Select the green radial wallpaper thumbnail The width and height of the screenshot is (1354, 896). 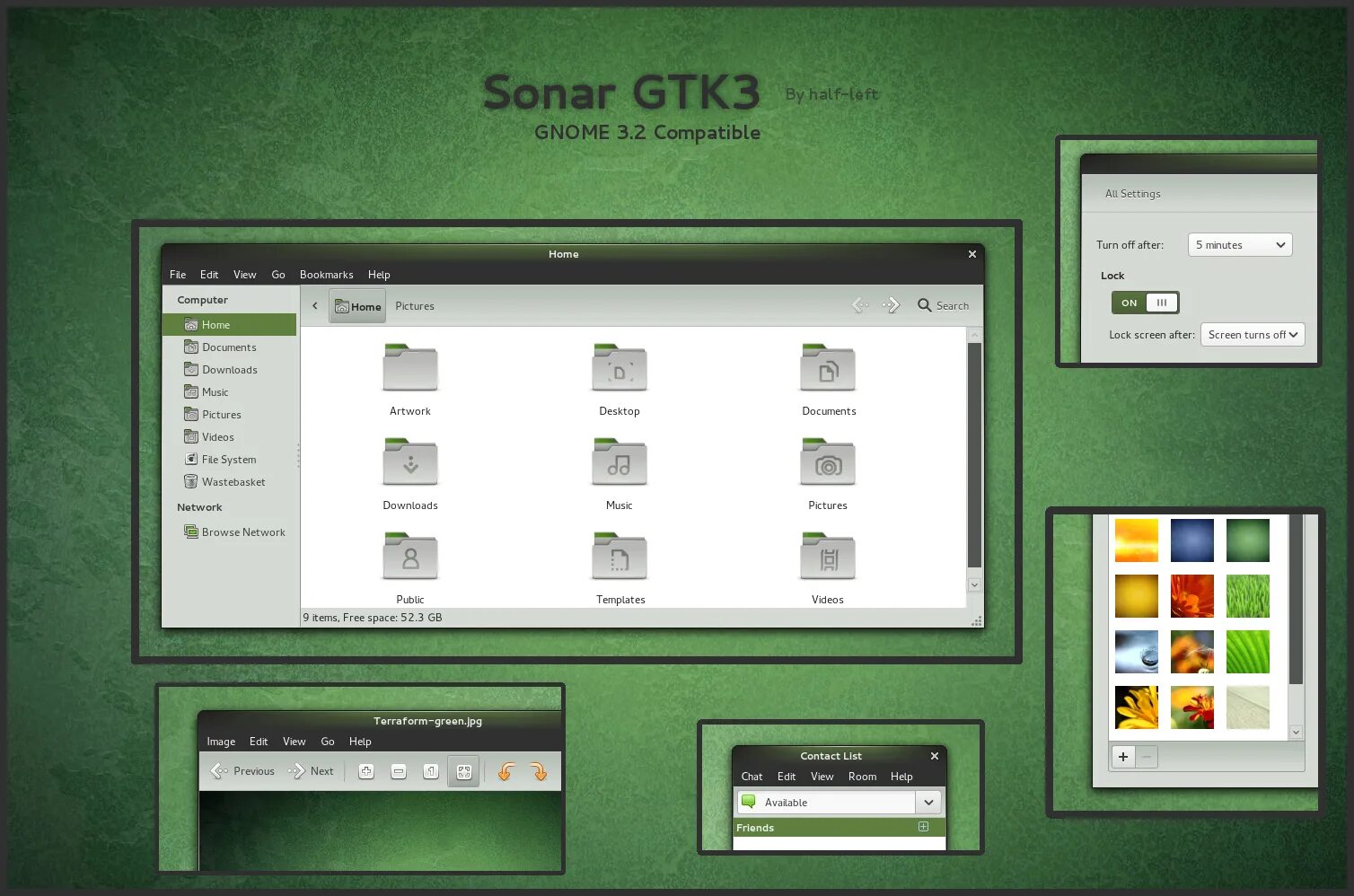(1248, 540)
